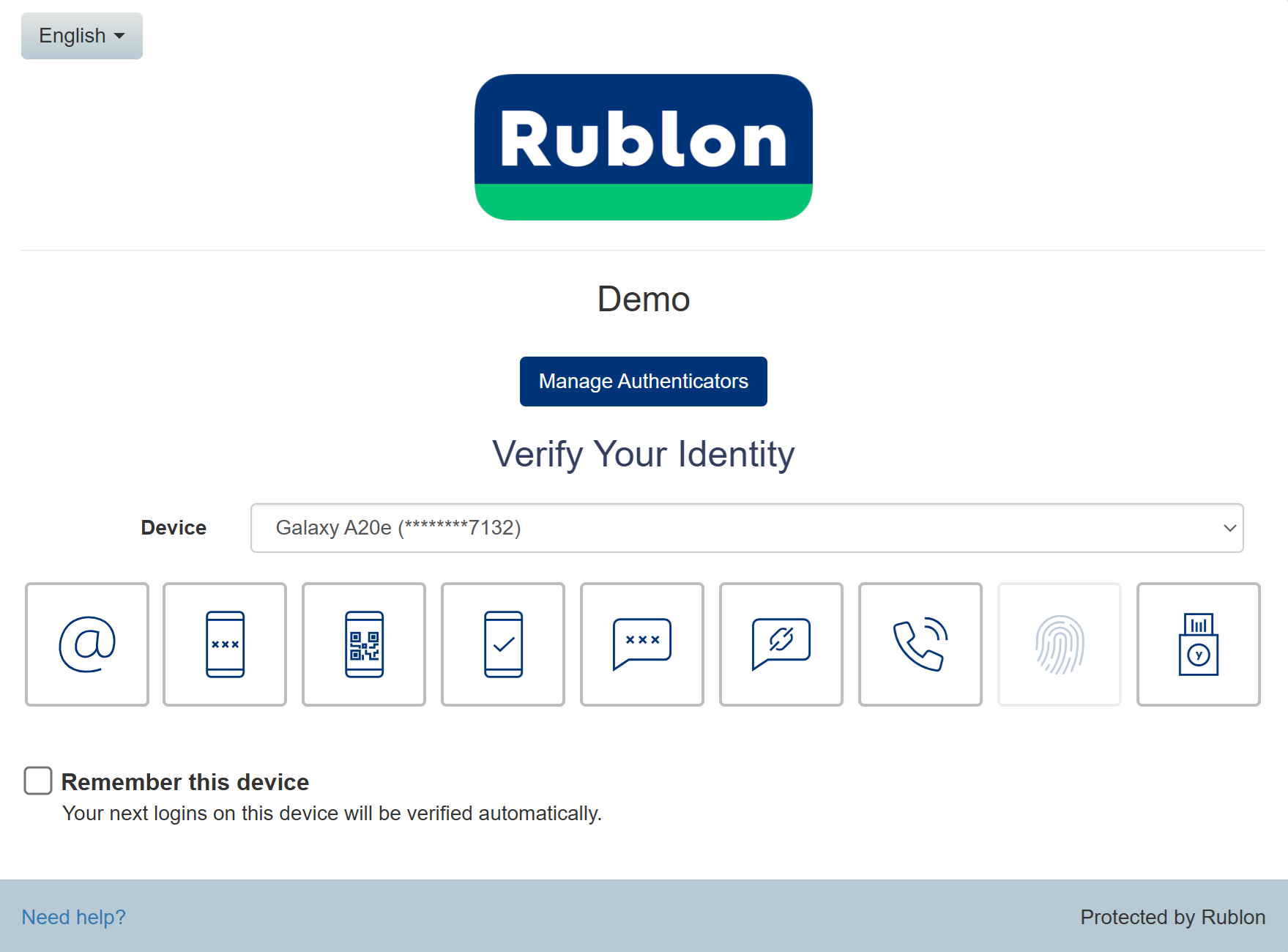
Task: Click the 'Remember this device' label text
Action: point(185,782)
